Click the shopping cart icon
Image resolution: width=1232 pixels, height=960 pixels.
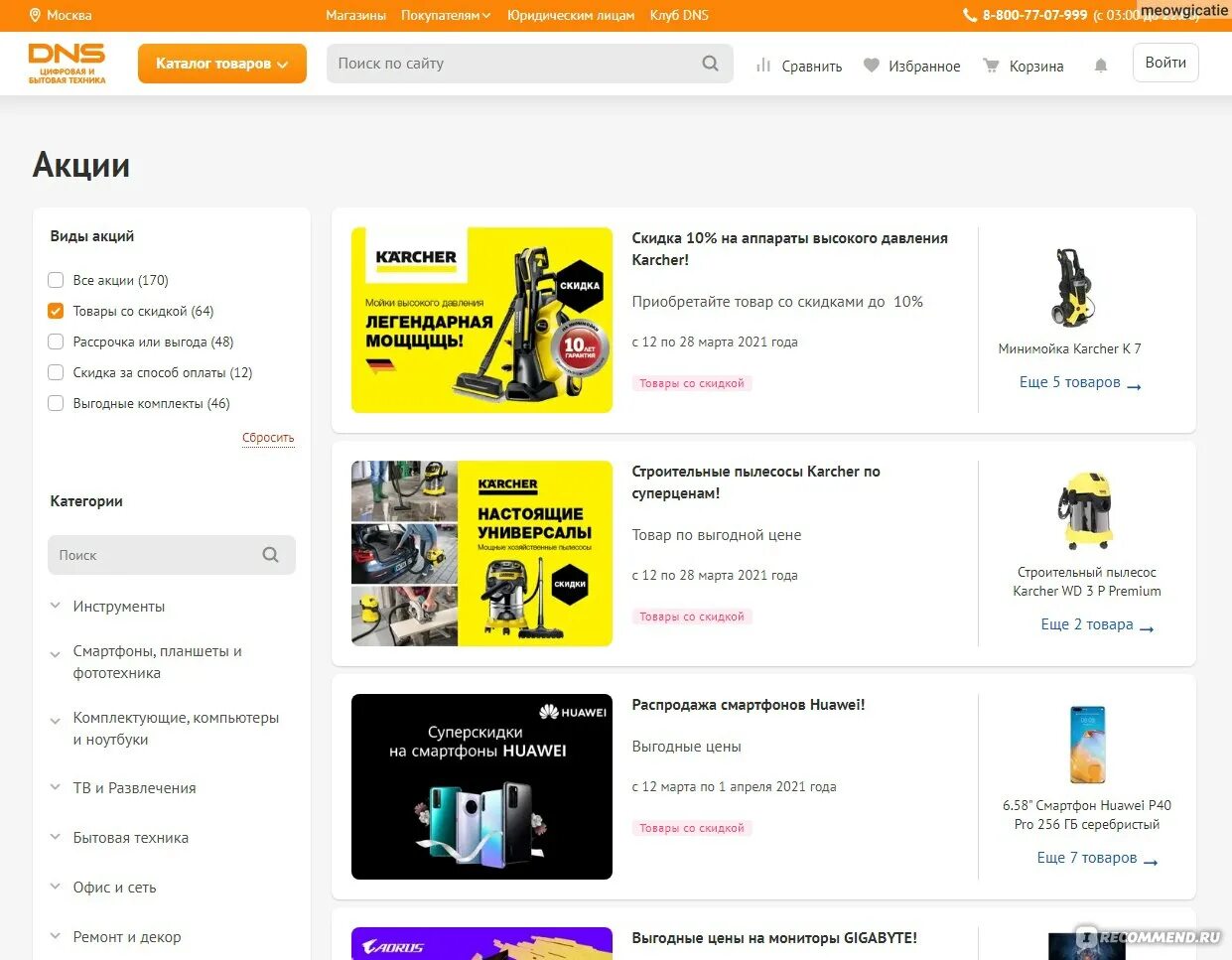pyautogui.click(x=991, y=66)
